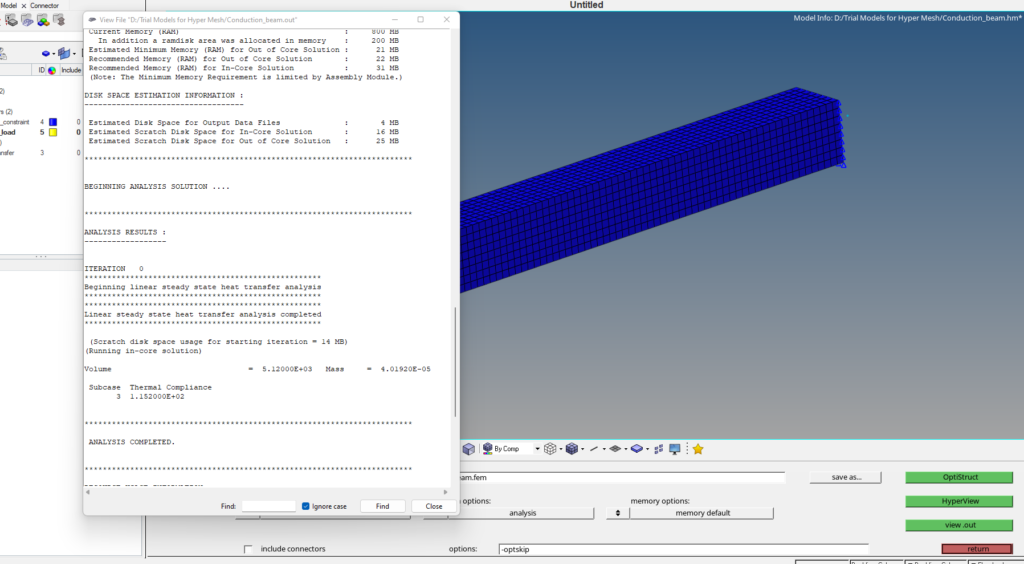Click the green view .out button
Image resolution: width=1024 pixels, height=564 pixels.
point(959,525)
